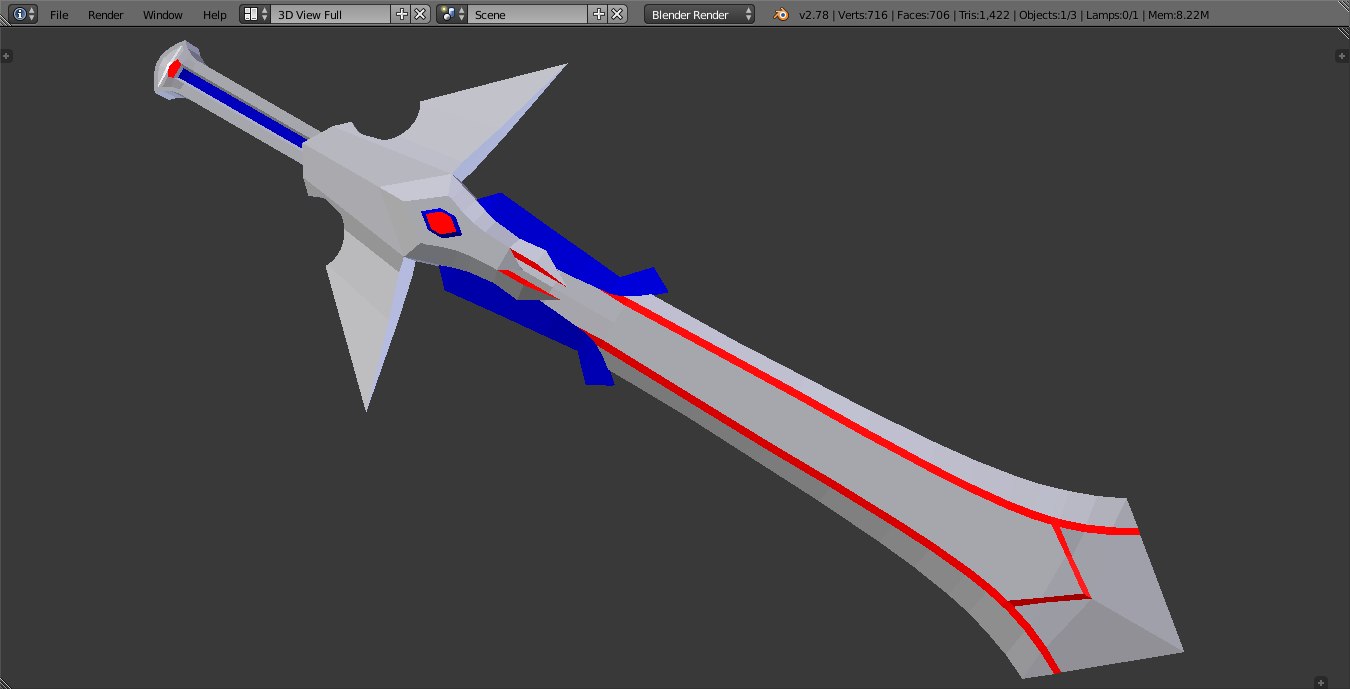Screen dimensions: 1350x689
Task: Open the File menu
Action: 58,14
